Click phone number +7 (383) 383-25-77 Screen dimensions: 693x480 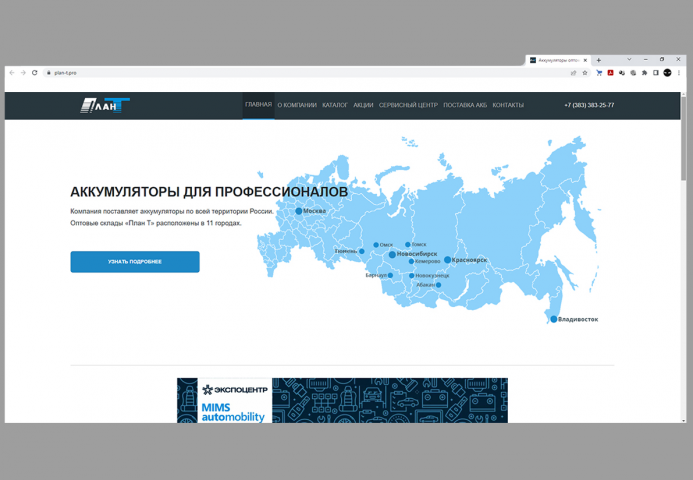tap(589, 105)
